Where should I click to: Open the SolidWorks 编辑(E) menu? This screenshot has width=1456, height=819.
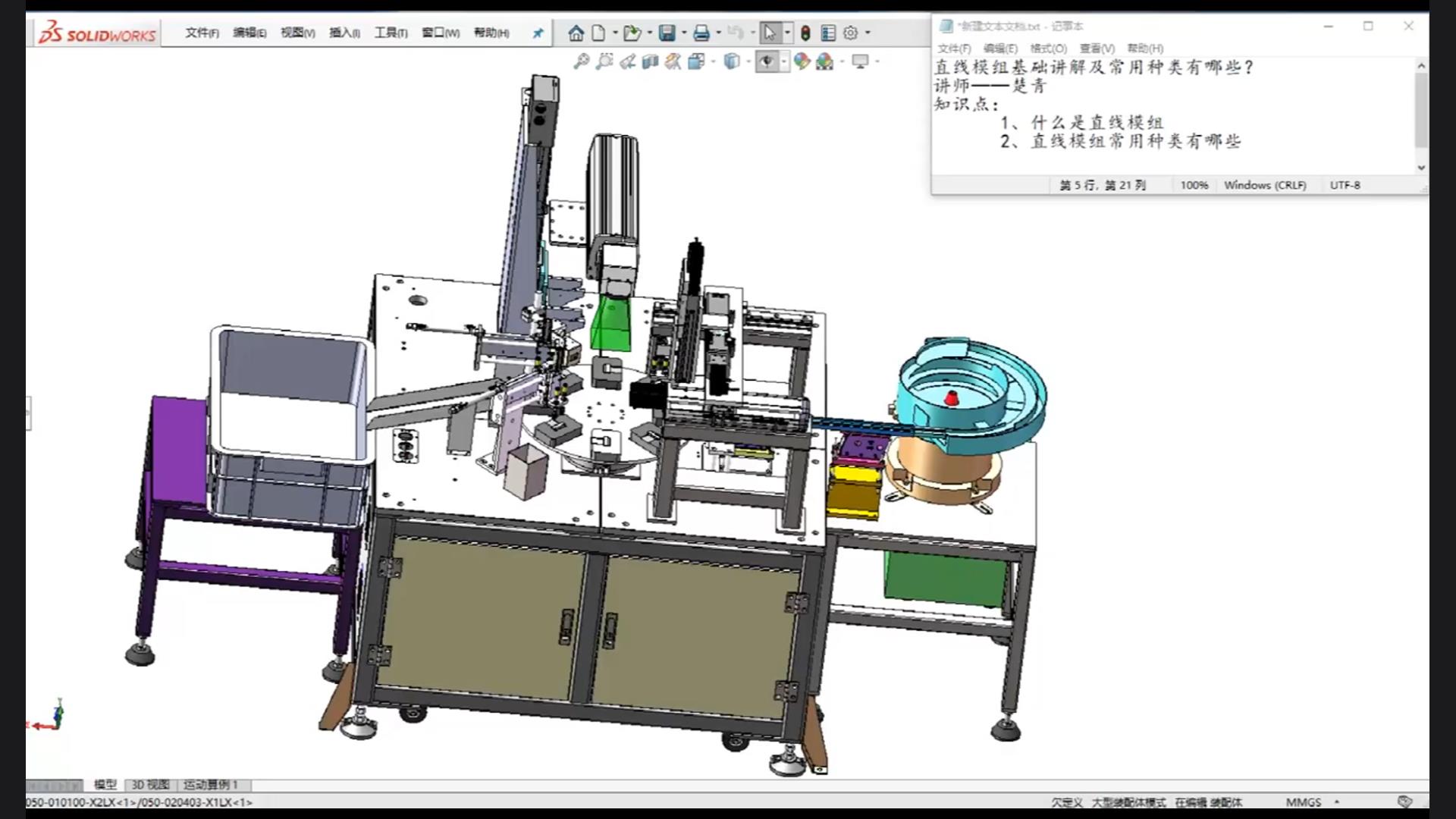coord(249,33)
